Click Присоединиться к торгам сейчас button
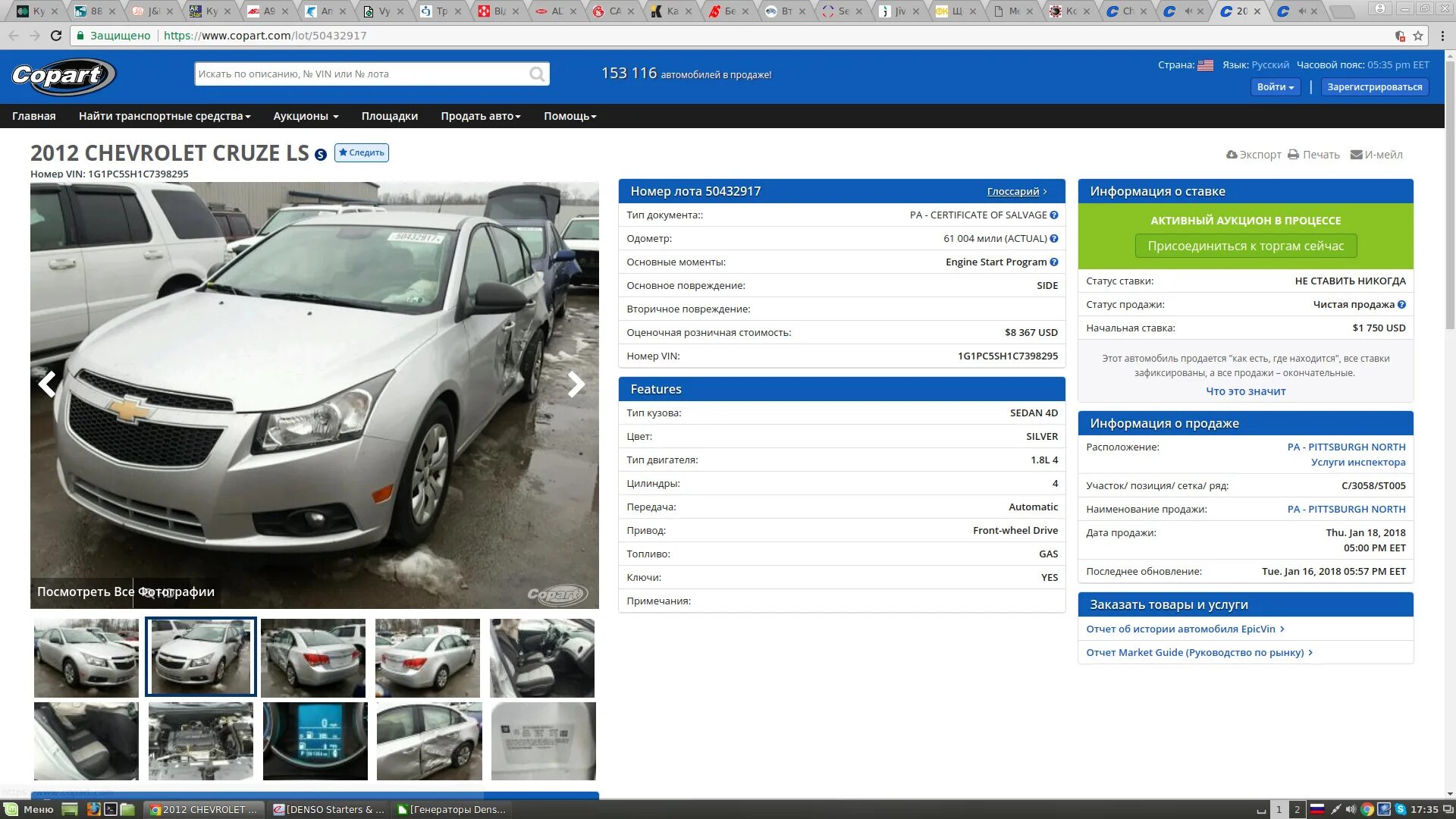Viewport: 1456px width, 819px height. 1245,246
